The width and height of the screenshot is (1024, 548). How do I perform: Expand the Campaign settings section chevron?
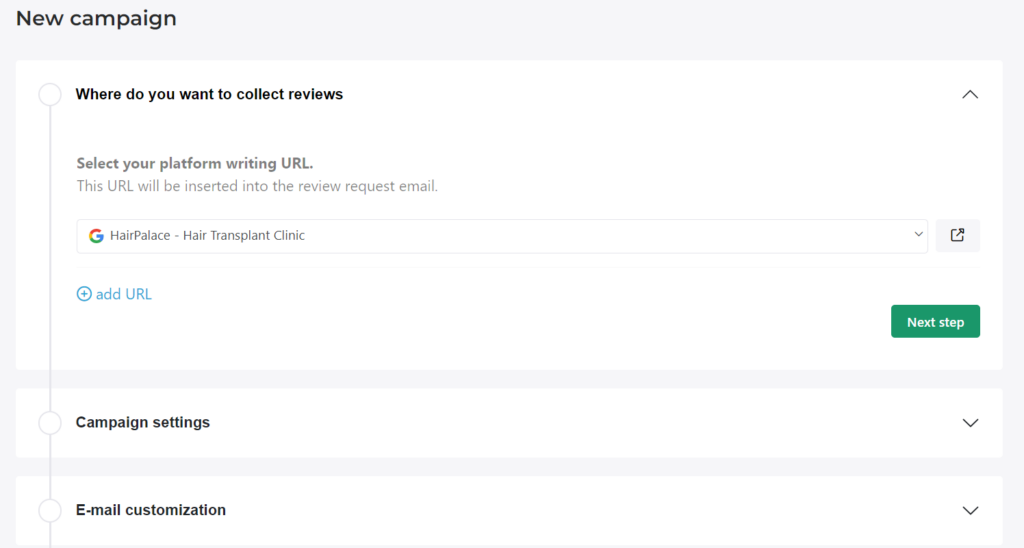point(969,423)
